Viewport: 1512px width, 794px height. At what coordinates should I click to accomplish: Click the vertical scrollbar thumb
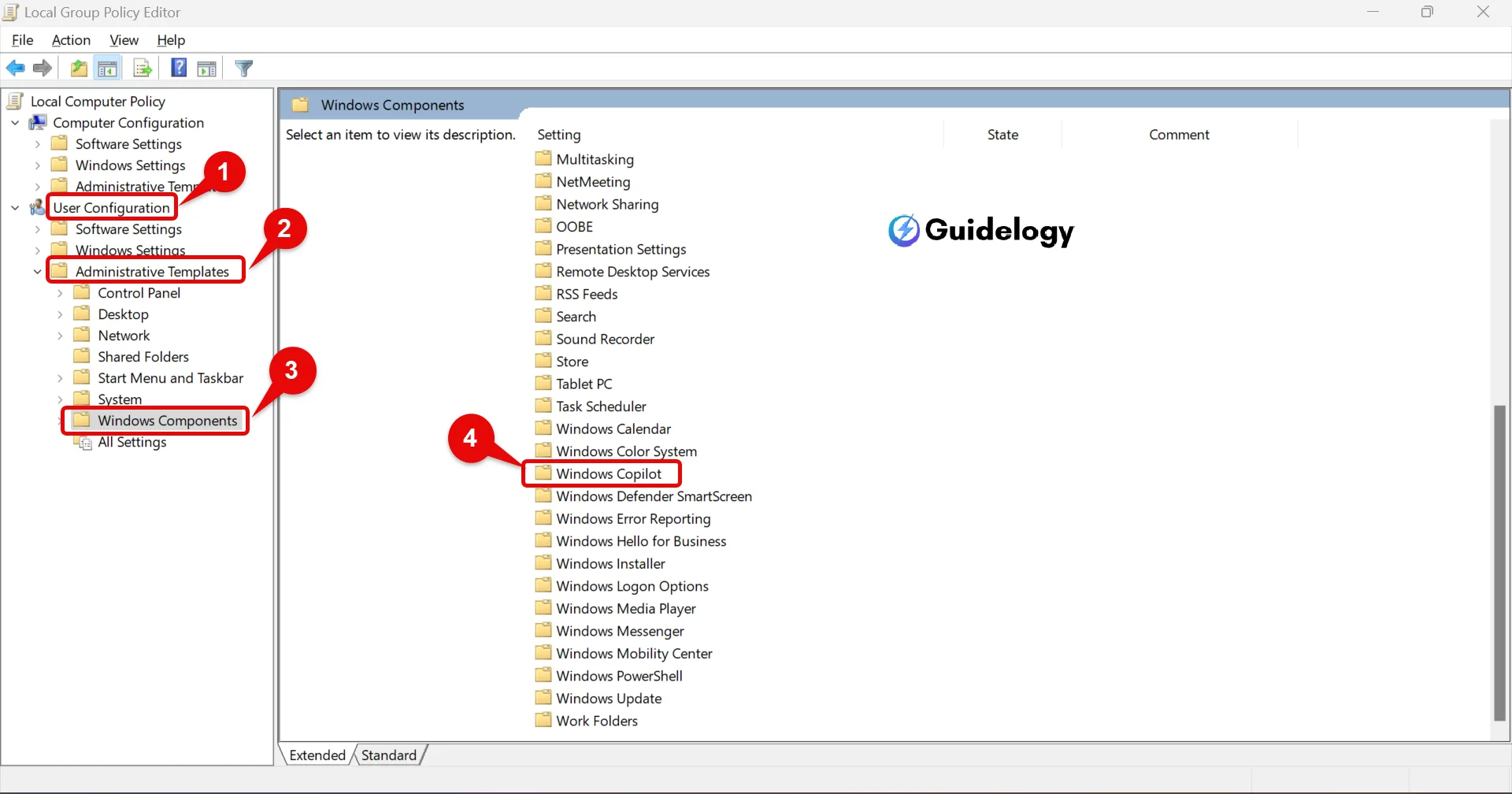point(1499,562)
